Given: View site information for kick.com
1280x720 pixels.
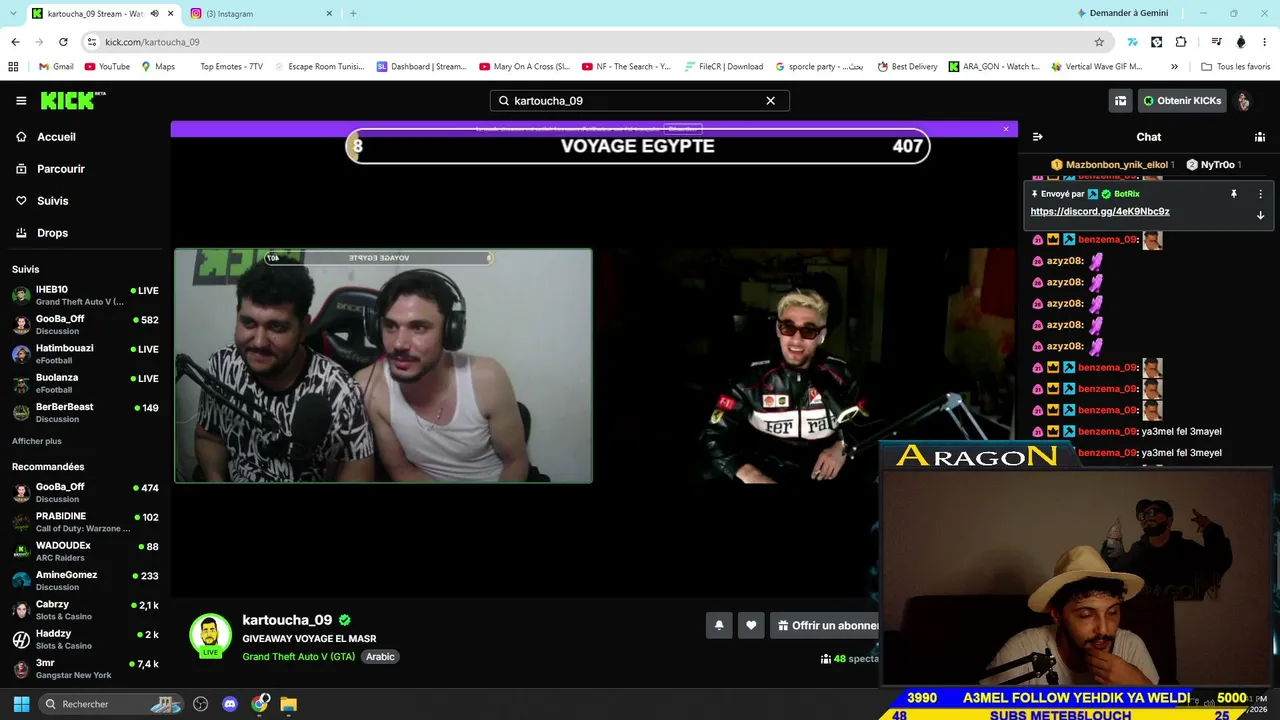Looking at the screenshot, I should [x=92, y=42].
